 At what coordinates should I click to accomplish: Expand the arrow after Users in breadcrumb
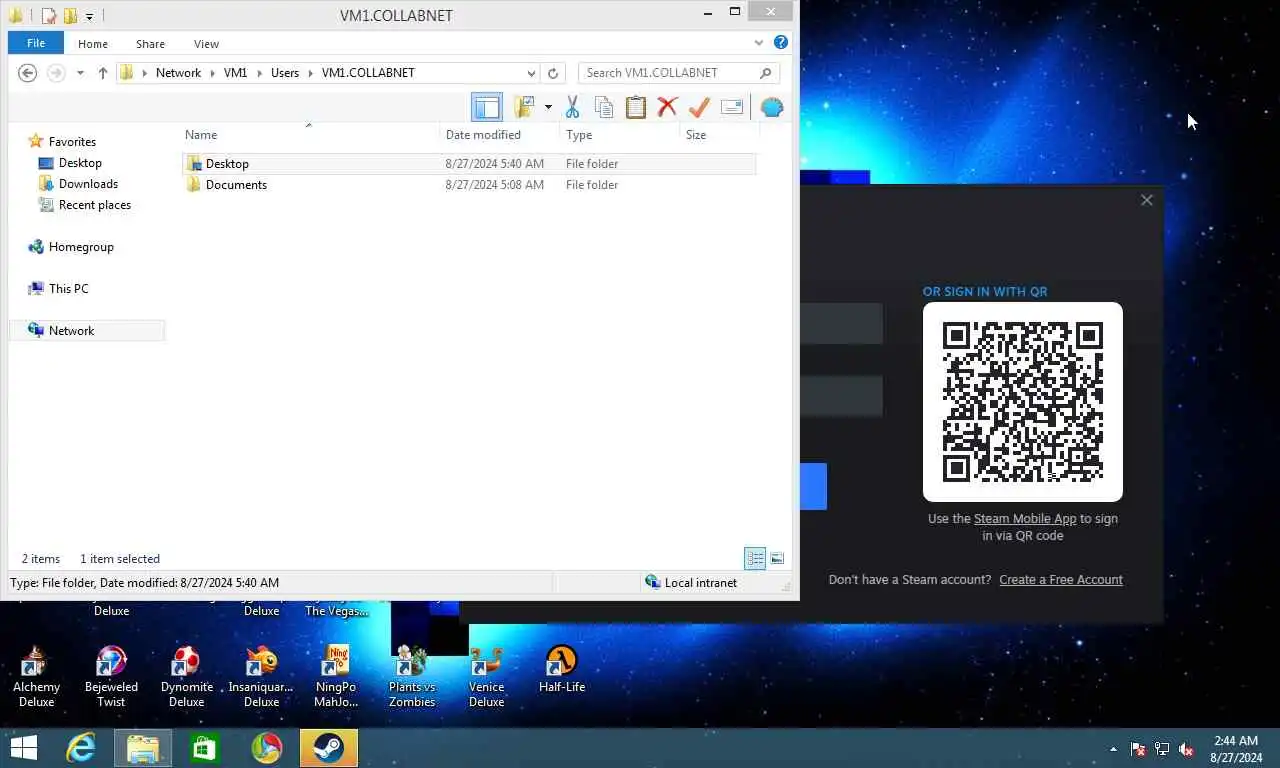(311, 73)
